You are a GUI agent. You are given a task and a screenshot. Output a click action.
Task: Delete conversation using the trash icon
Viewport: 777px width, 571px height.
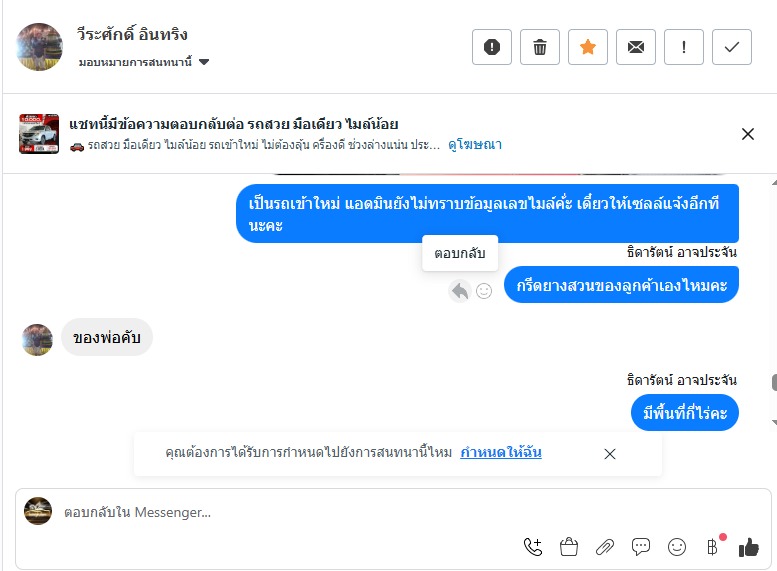[x=540, y=47]
